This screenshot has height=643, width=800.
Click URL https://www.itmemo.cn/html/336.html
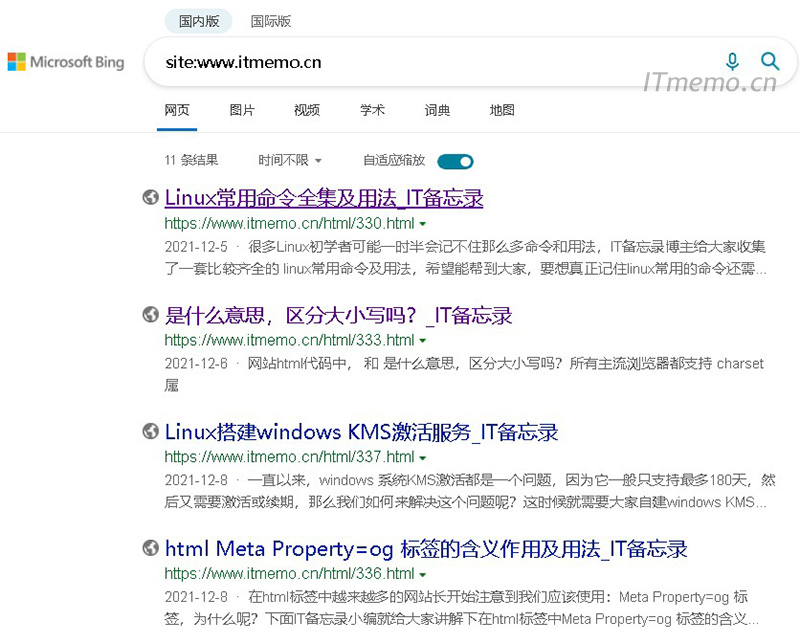(289, 574)
